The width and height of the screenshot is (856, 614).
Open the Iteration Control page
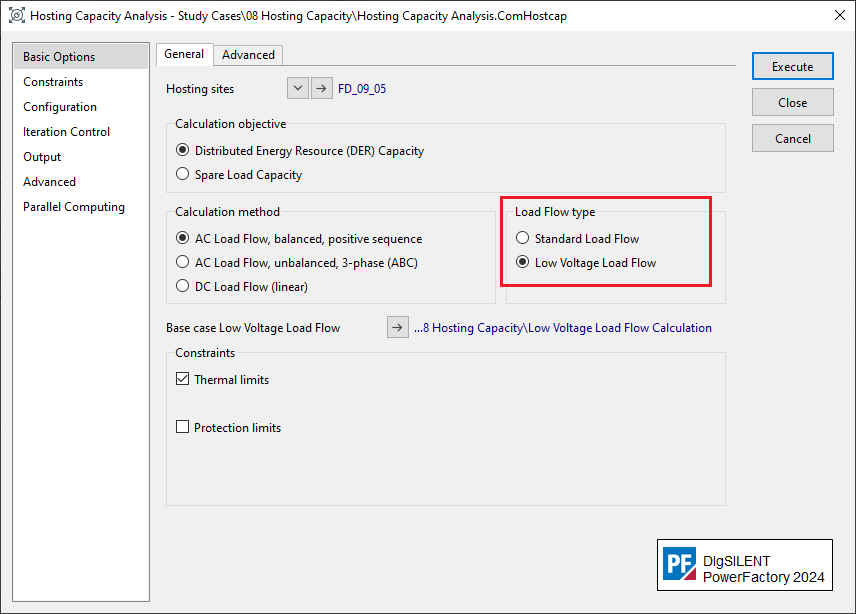pyautogui.click(x=81, y=132)
